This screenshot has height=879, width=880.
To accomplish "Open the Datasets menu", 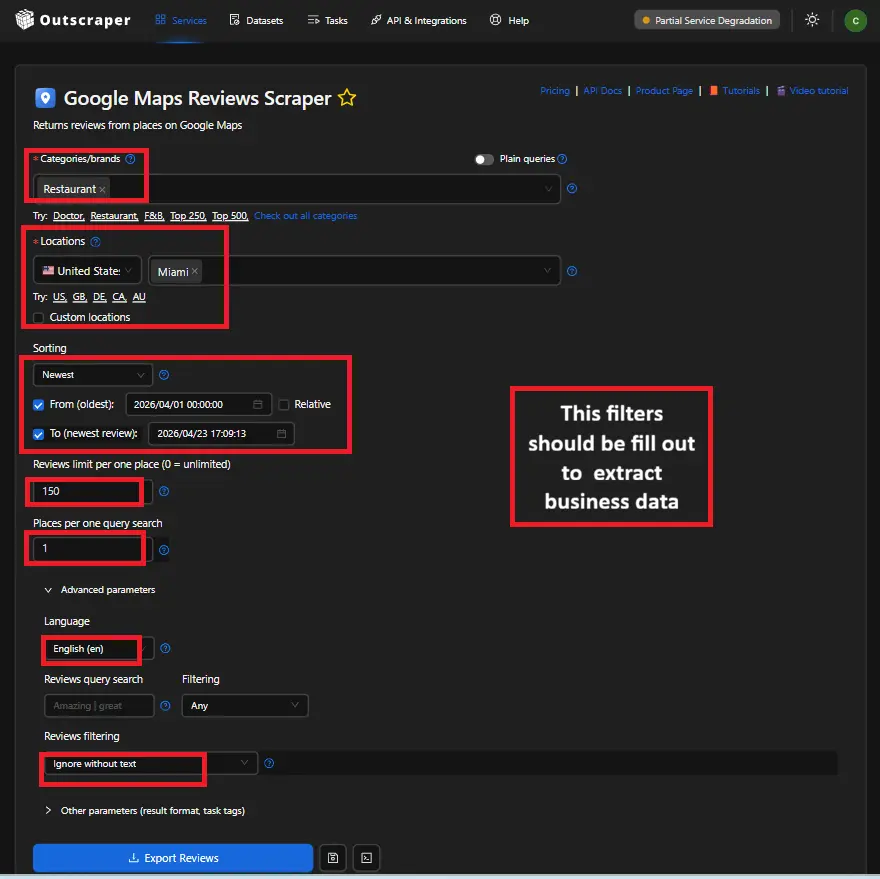I will pyautogui.click(x=256, y=20).
